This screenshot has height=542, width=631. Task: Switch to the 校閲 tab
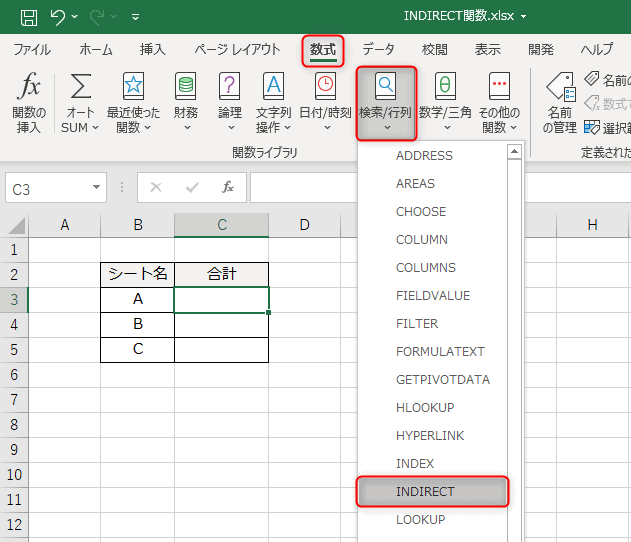coord(435,49)
